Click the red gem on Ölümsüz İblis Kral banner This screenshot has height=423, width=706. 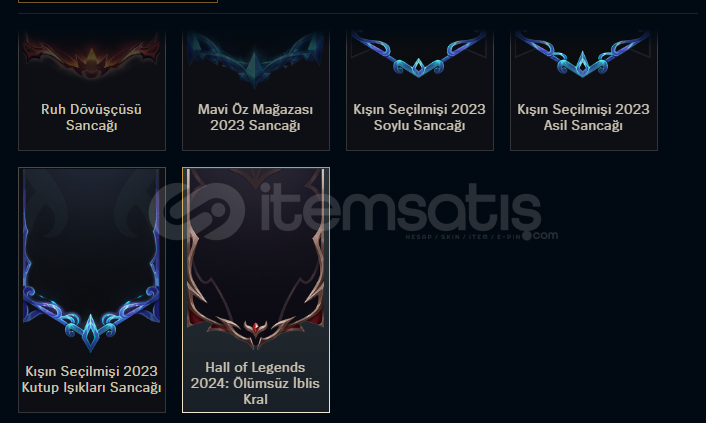[x=256, y=327]
